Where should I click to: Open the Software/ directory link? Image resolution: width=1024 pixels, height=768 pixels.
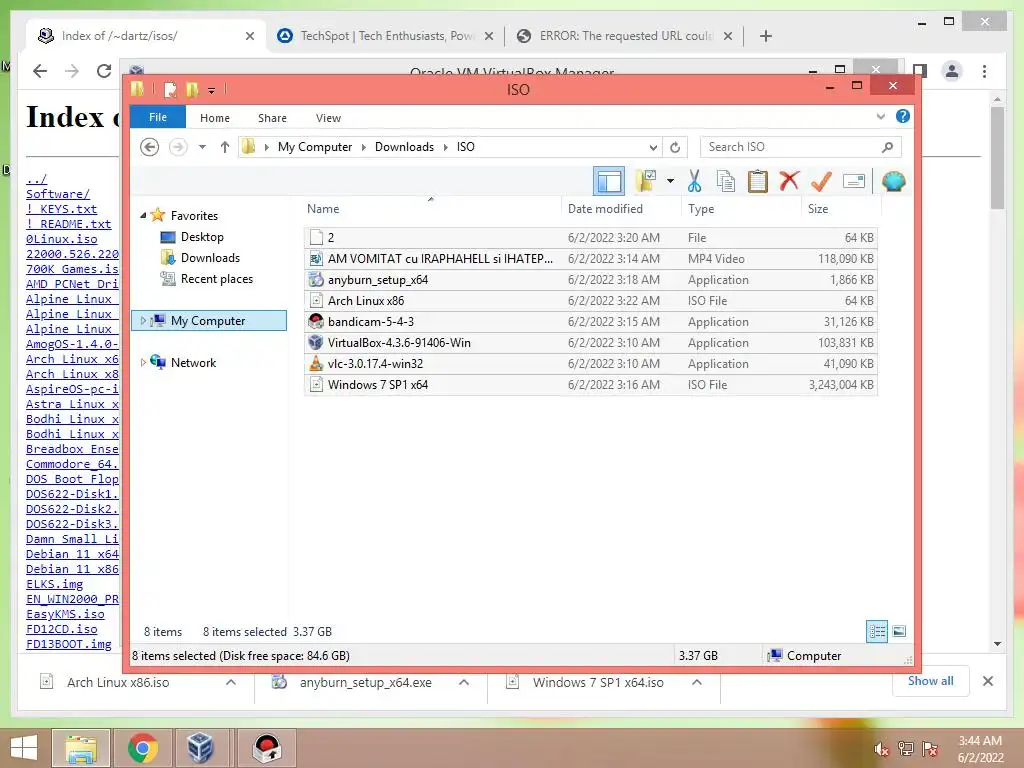(x=58, y=194)
